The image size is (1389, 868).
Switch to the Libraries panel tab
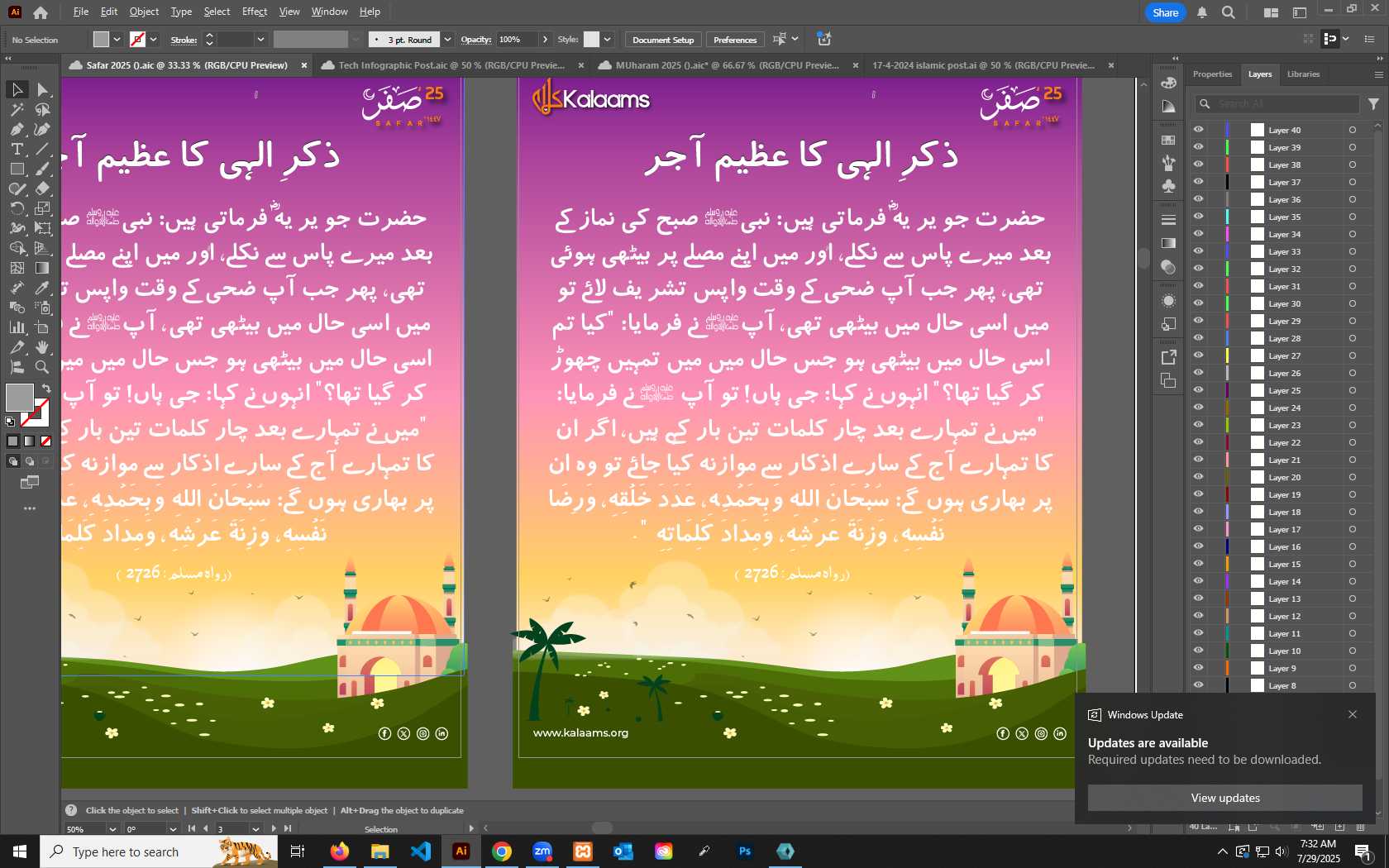tap(1303, 74)
